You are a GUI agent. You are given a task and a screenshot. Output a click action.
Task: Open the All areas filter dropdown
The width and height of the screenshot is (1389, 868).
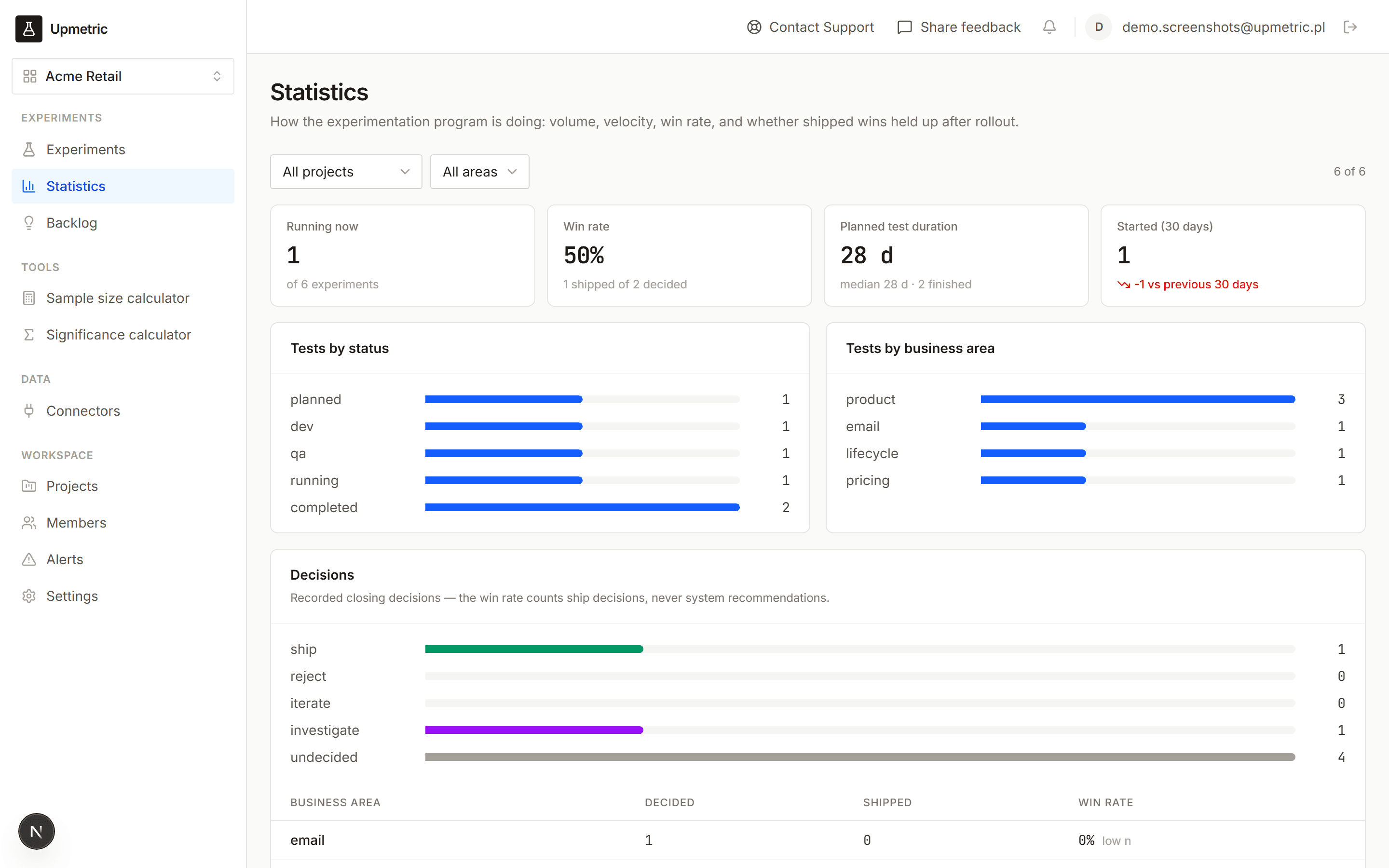pos(480,172)
